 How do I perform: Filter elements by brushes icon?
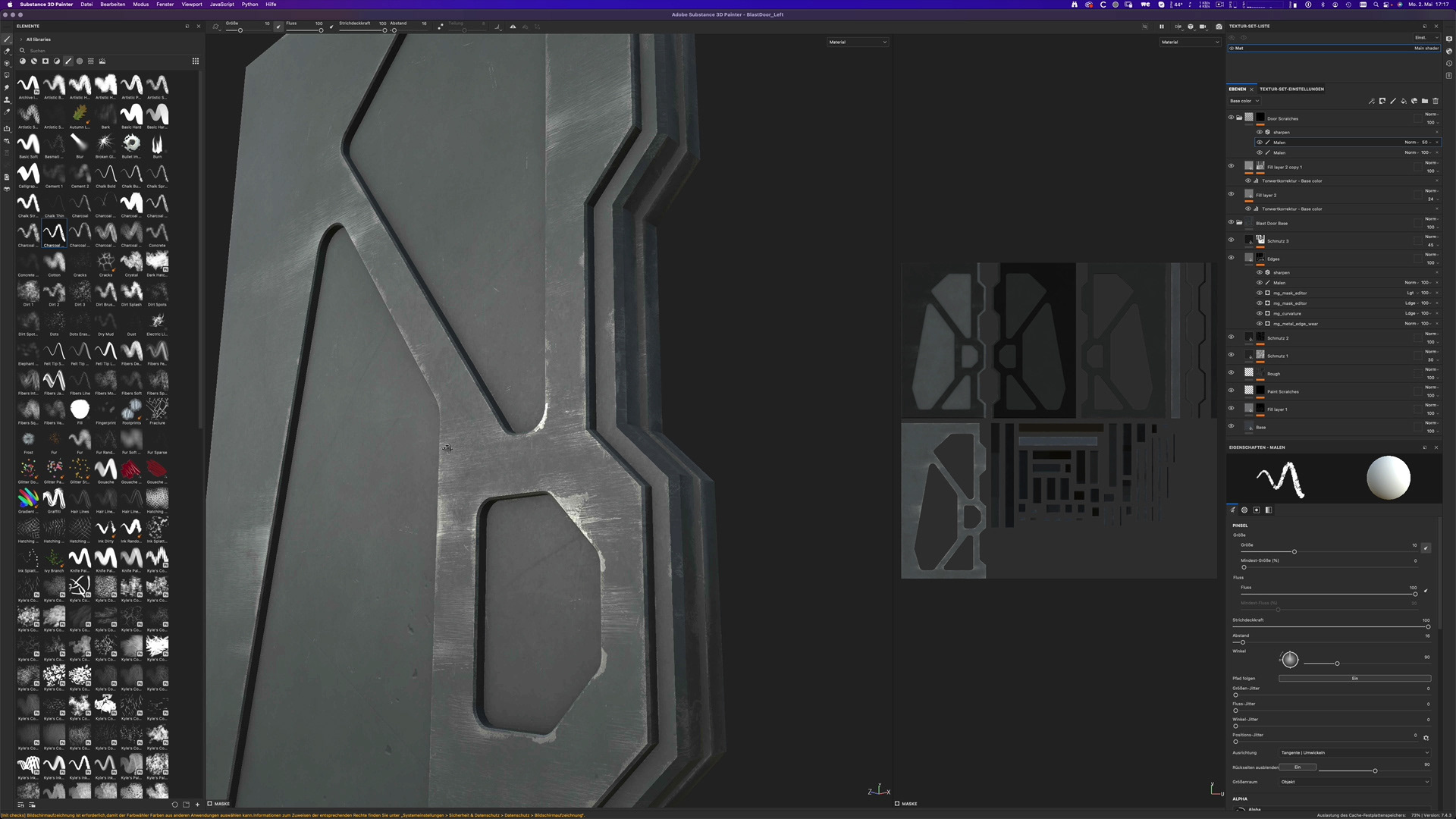(68, 61)
